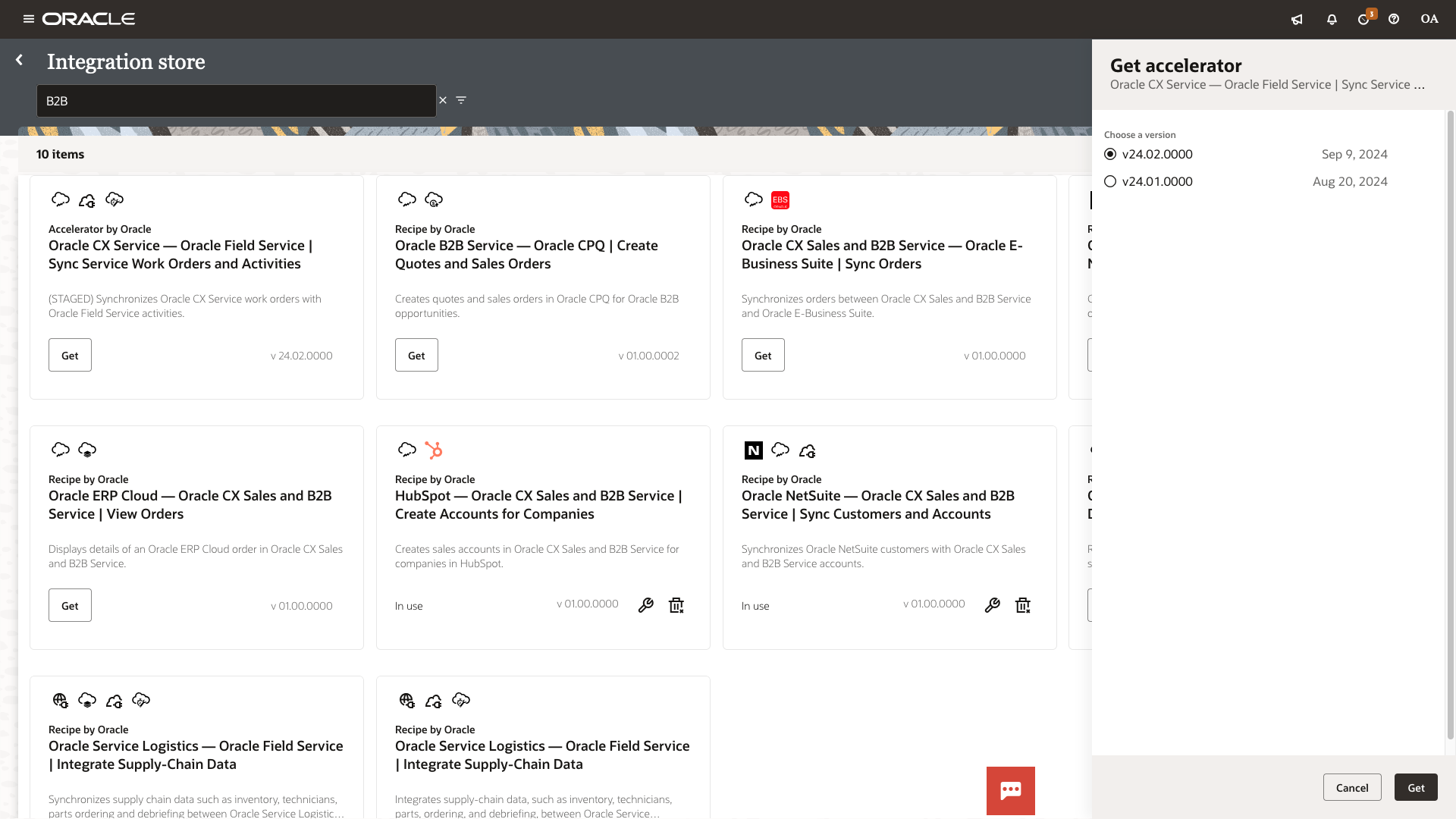
Task: Click the B2B search input field
Action: 237,101
